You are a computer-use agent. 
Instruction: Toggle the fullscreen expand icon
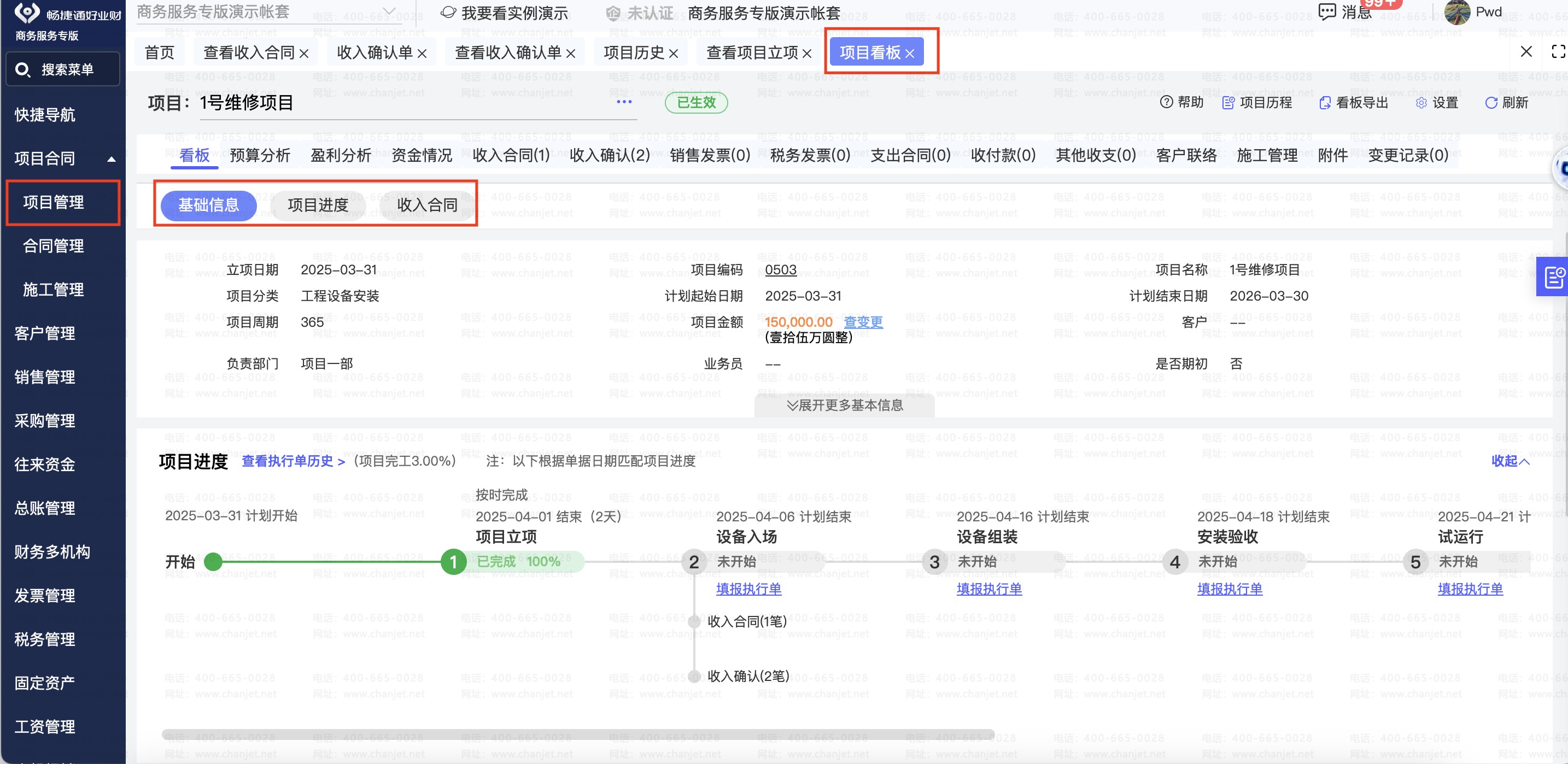pos(1558,52)
